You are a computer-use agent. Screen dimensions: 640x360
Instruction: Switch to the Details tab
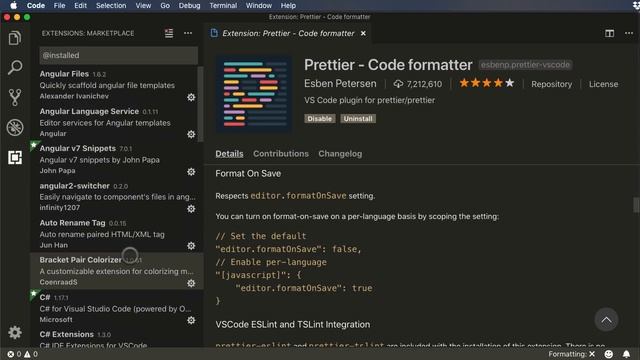point(229,154)
